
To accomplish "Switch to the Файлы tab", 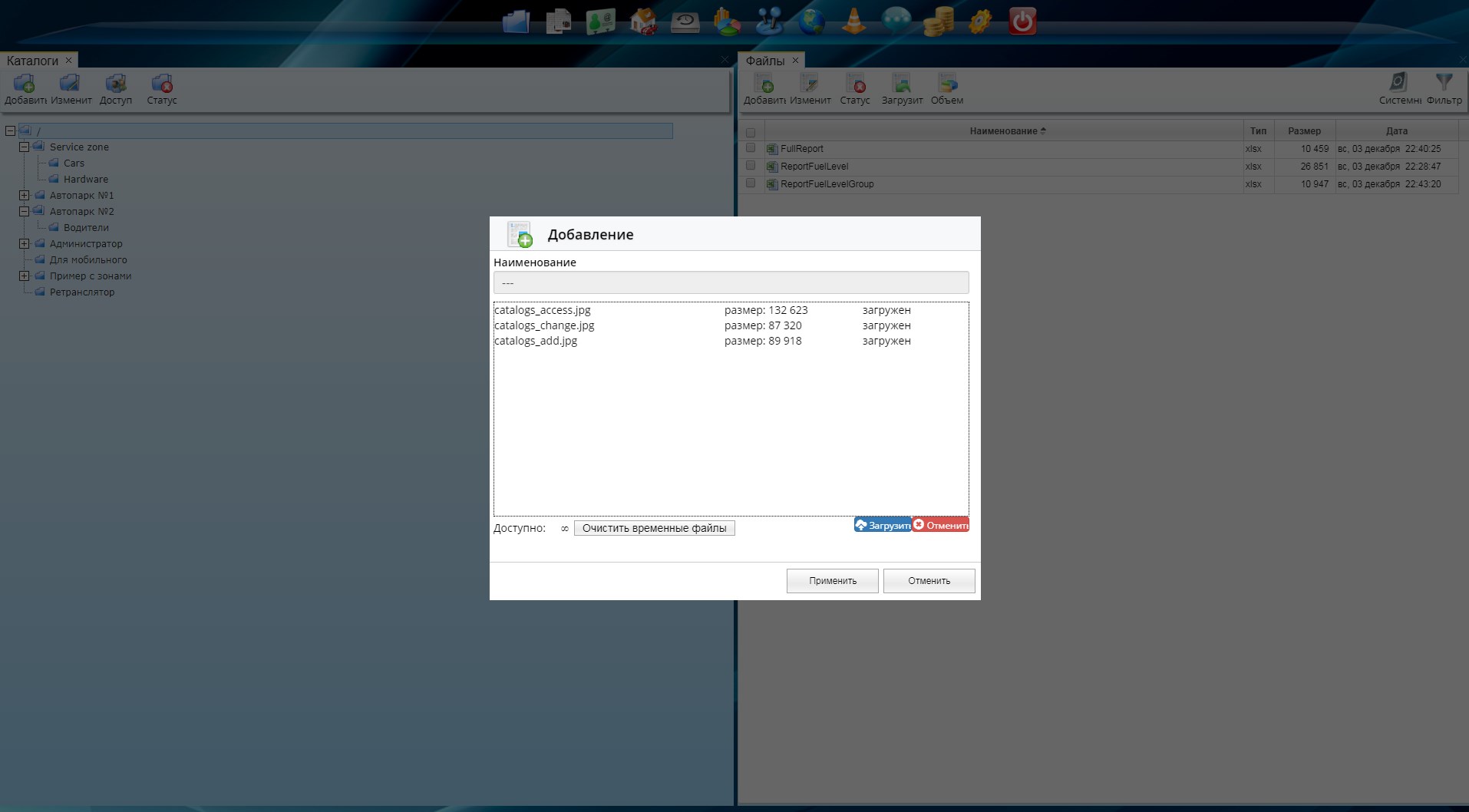I will click(765, 61).
